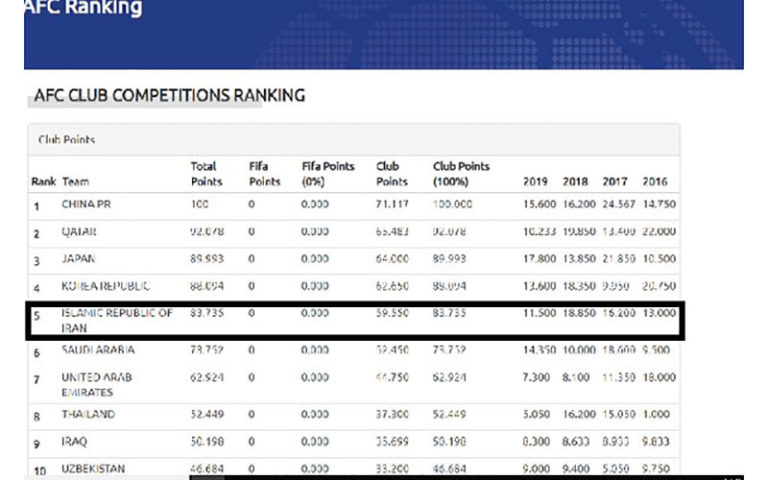
Task: Select Iraq total points 50.198
Action: [207, 442]
